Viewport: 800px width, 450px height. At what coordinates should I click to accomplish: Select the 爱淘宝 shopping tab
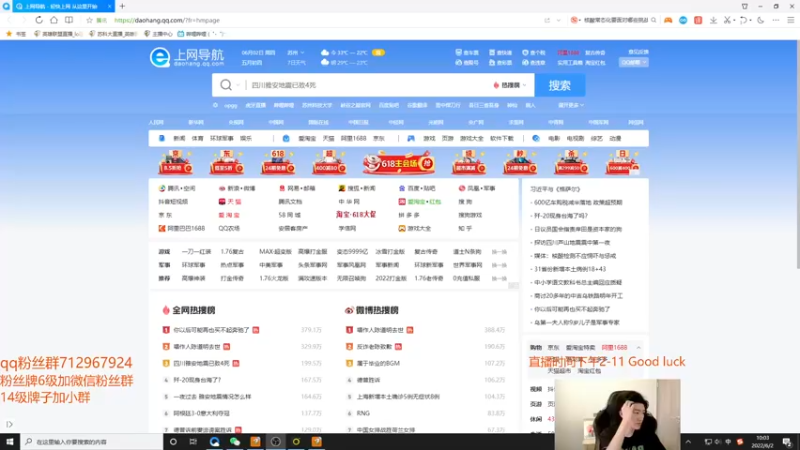pyautogui.click(x=307, y=138)
